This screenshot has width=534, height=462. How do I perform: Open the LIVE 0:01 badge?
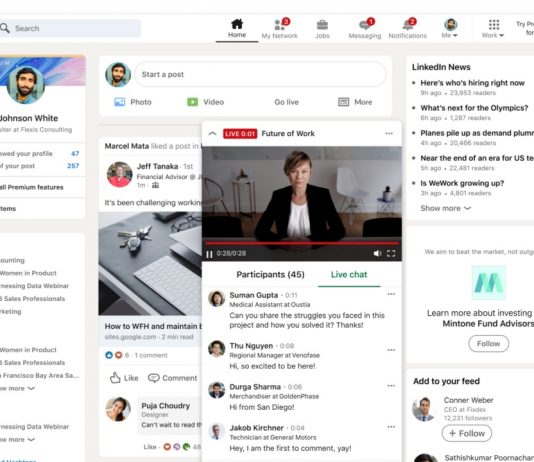[x=240, y=133]
